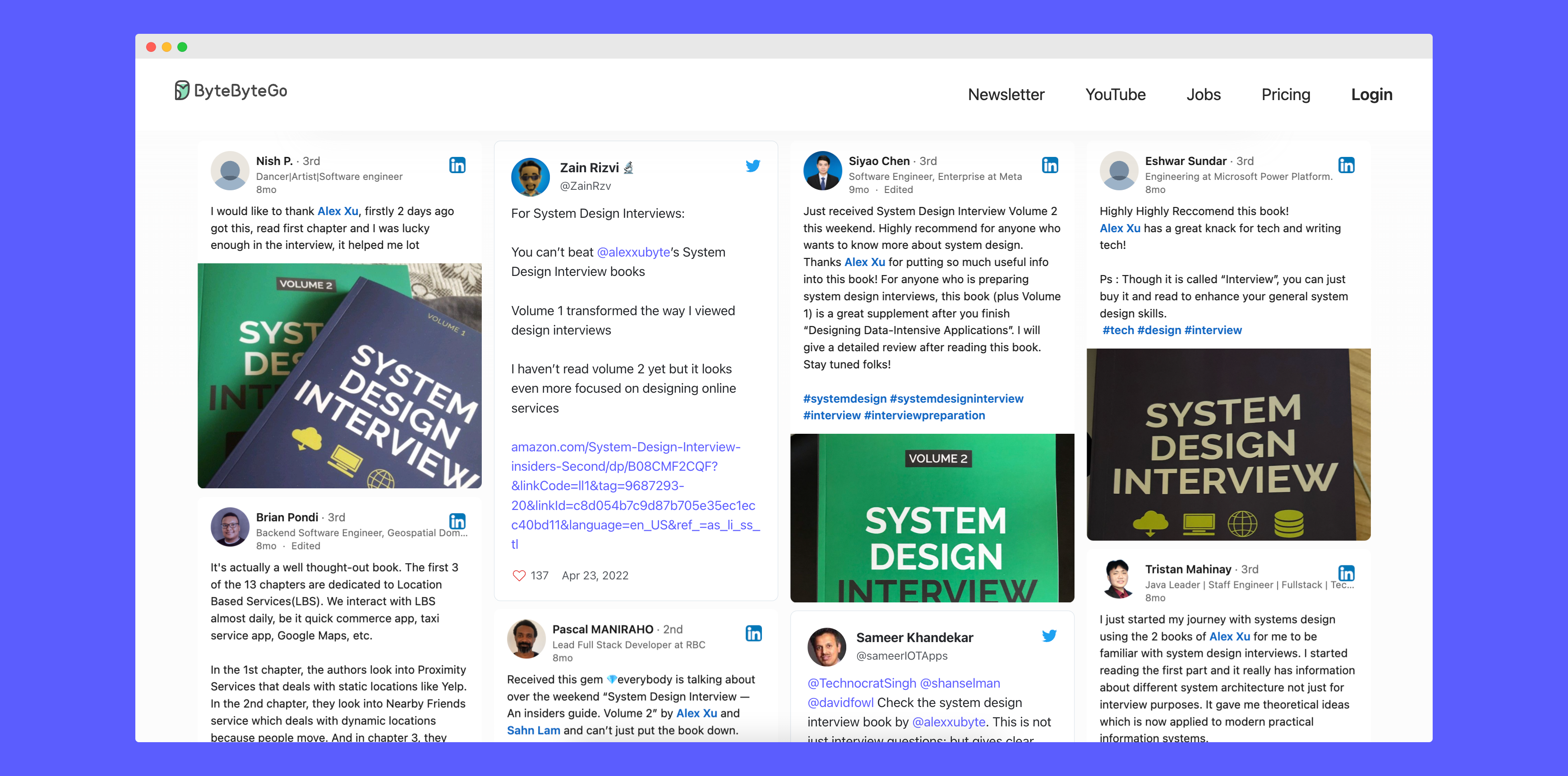Viewport: 1568px width, 776px height.
Task: Click Nish P. profile avatar
Action: click(230, 171)
